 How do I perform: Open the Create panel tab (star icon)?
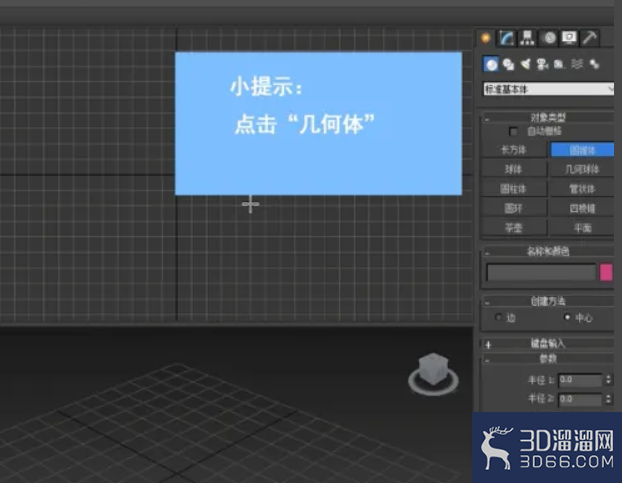486,38
